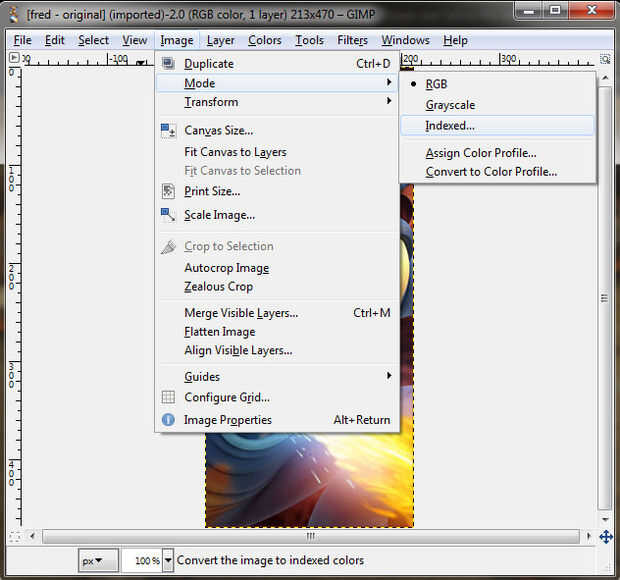620x580 pixels.
Task: Click the Configure Grid icon
Action: pyautogui.click(x=168, y=397)
